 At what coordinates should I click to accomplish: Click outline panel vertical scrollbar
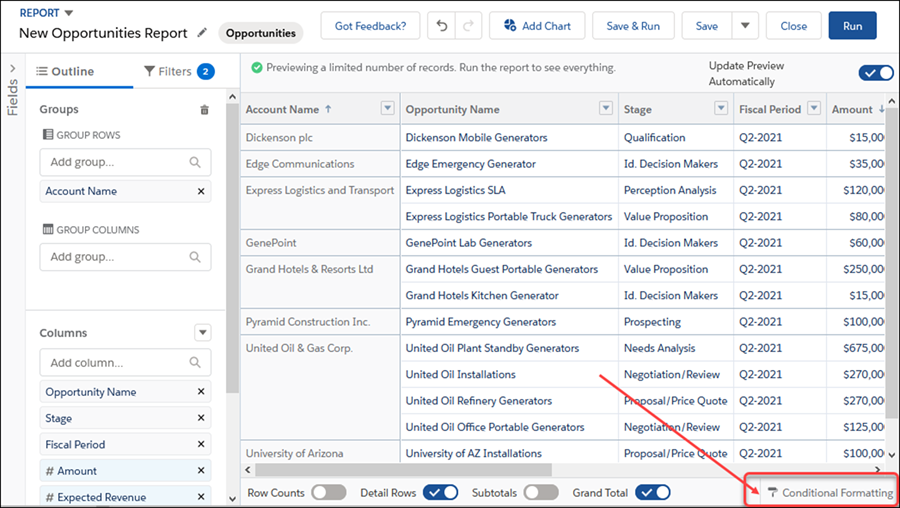coord(232,249)
